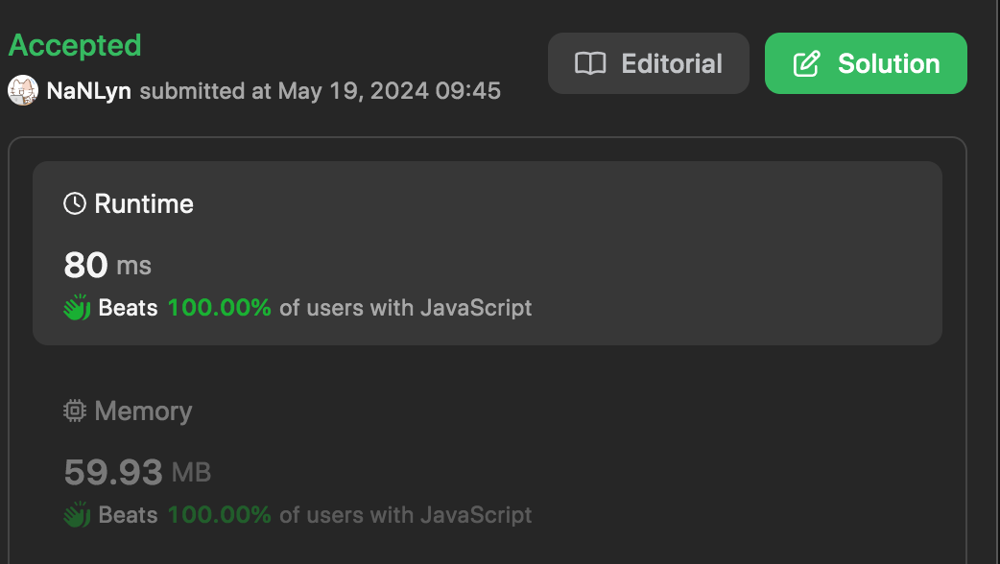
Task: Select the Memory section heading
Action: 143,412
